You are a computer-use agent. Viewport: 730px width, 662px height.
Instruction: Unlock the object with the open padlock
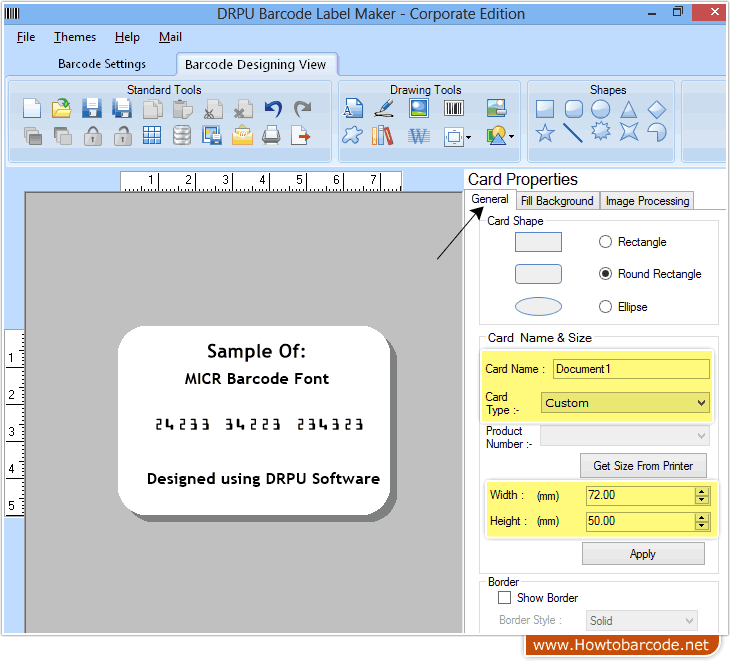pyautogui.click(x=122, y=136)
